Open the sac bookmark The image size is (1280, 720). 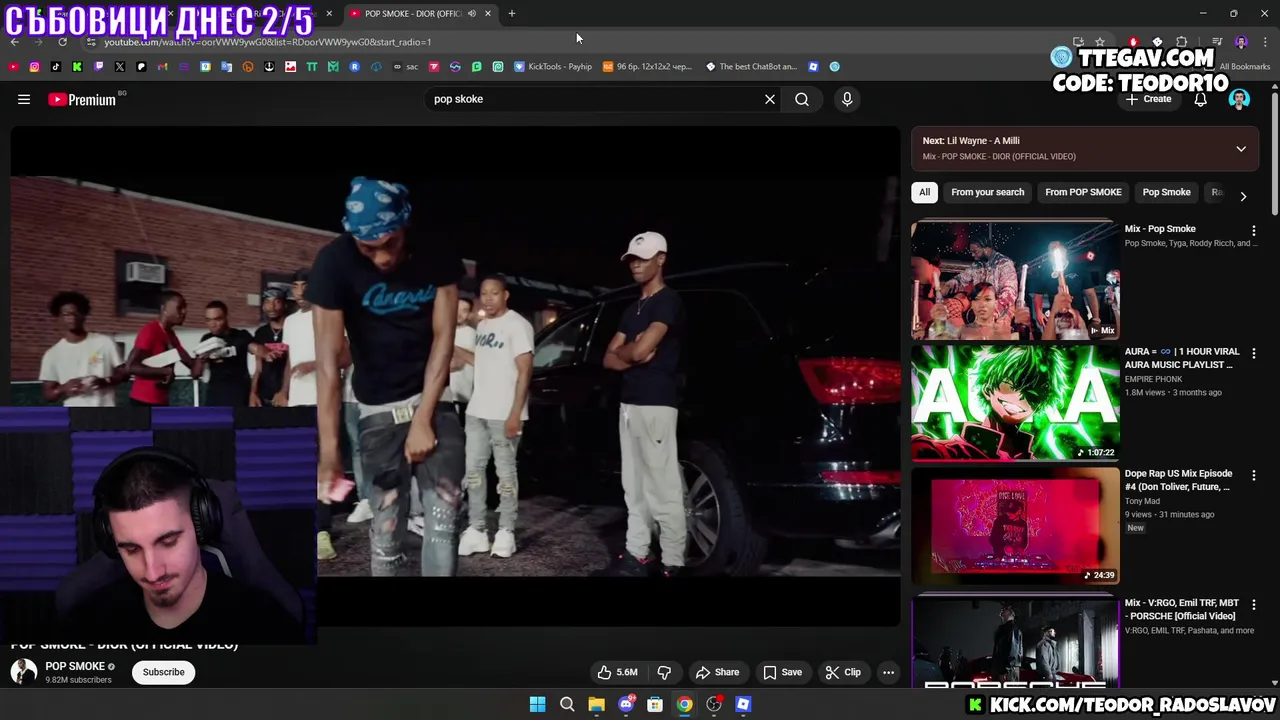coord(405,67)
